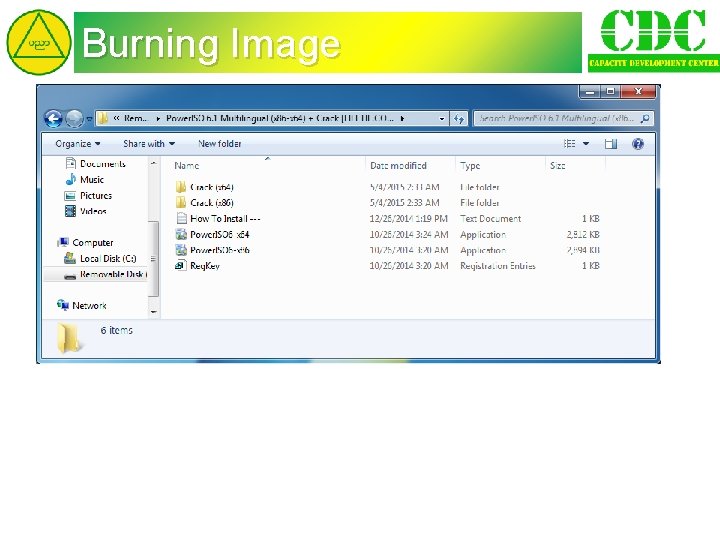Open the Share with menu
Screen dimensions: 720x540
149,144
